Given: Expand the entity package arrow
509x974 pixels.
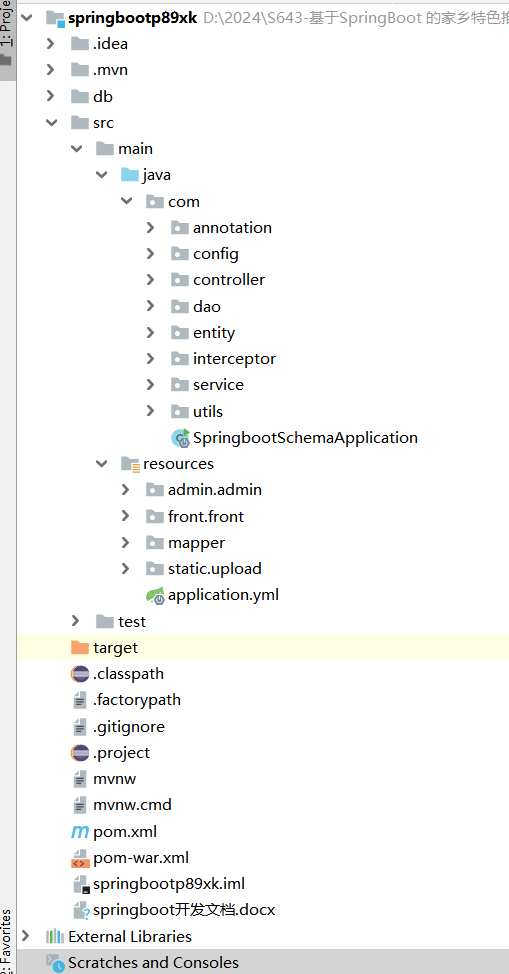Looking at the screenshot, I should pos(150,332).
